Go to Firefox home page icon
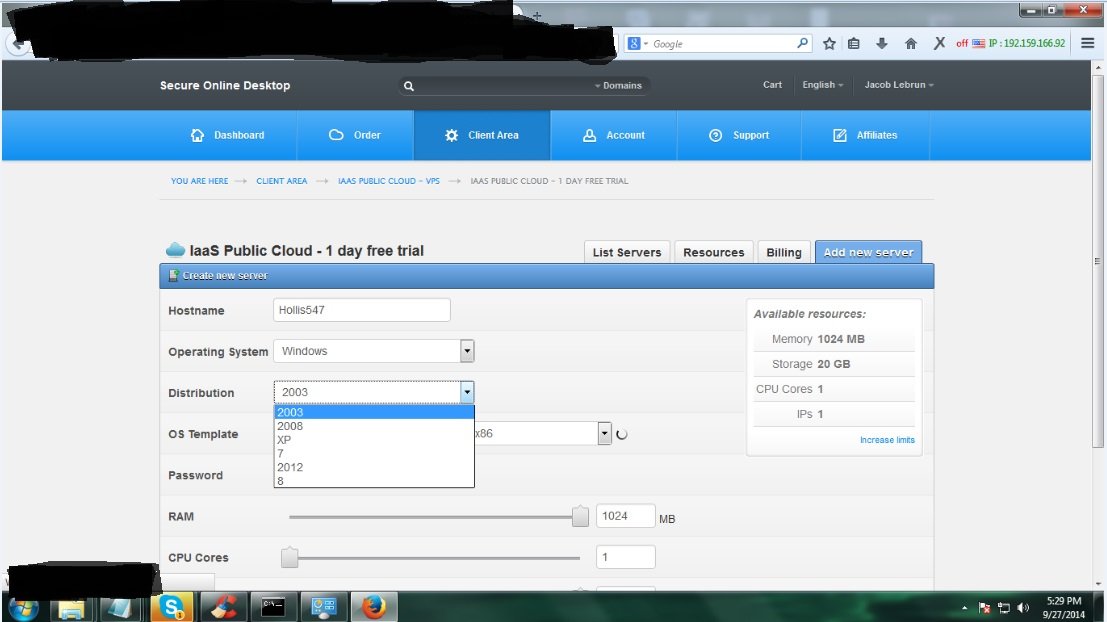 (x=911, y=44)
